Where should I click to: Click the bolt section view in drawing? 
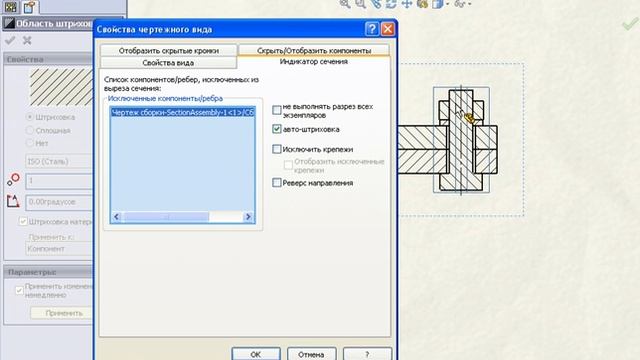[461, 140]
